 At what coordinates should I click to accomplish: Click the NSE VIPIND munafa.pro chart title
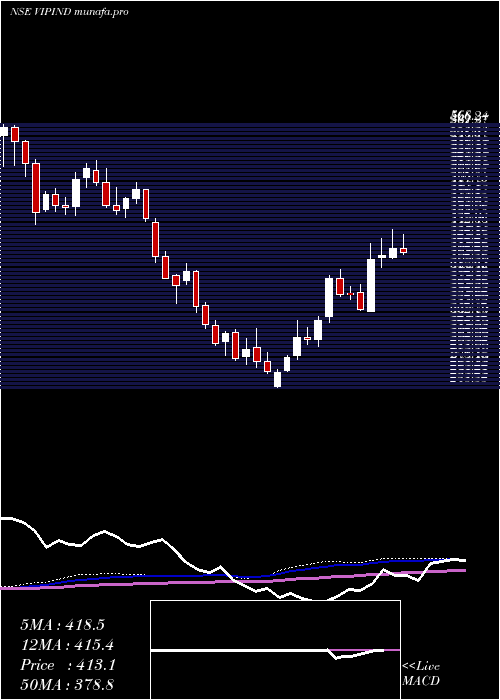[69, 12]
